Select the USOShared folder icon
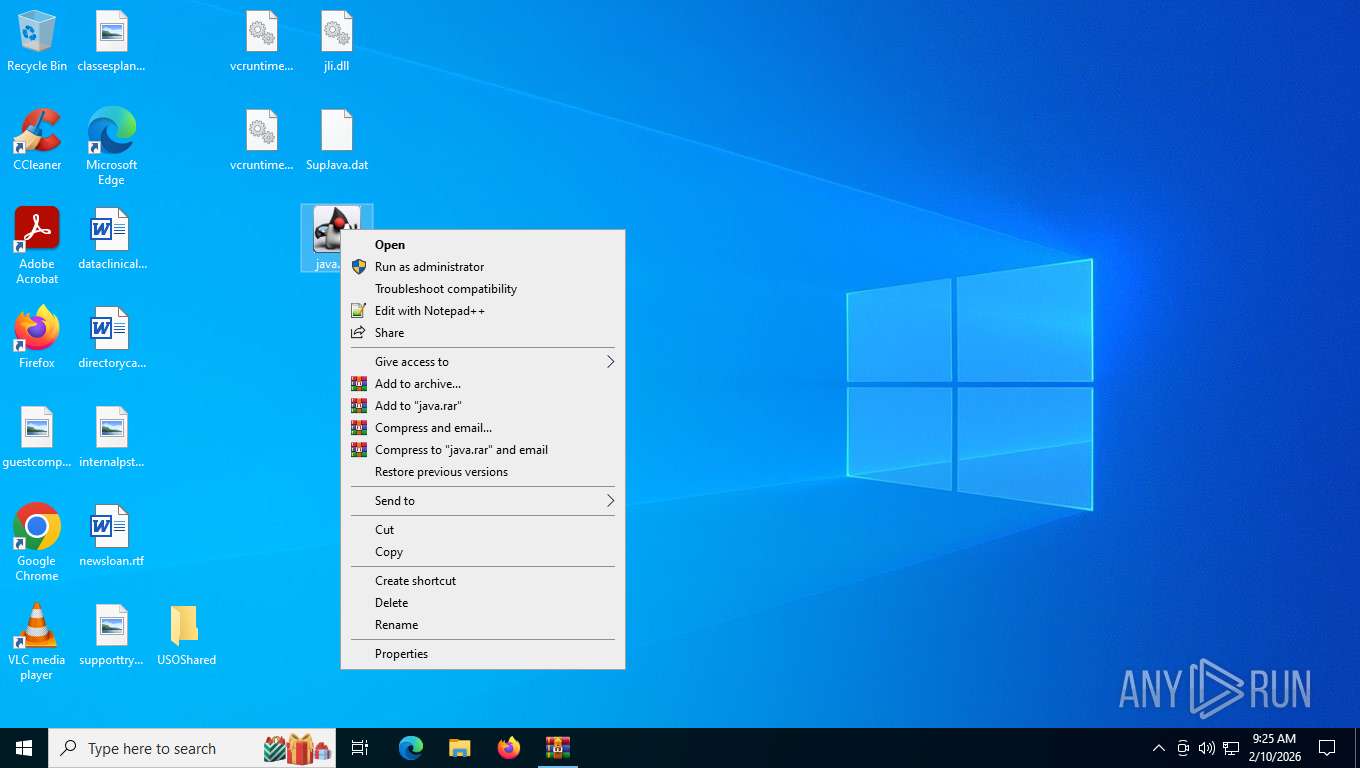The height and width of the screenshot is (768, 1360). 186,636
